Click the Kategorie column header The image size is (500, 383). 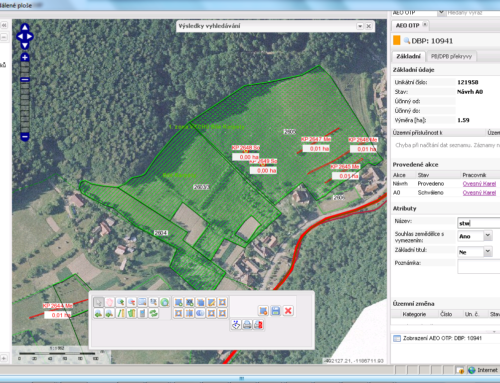click(x=414, y=314)
